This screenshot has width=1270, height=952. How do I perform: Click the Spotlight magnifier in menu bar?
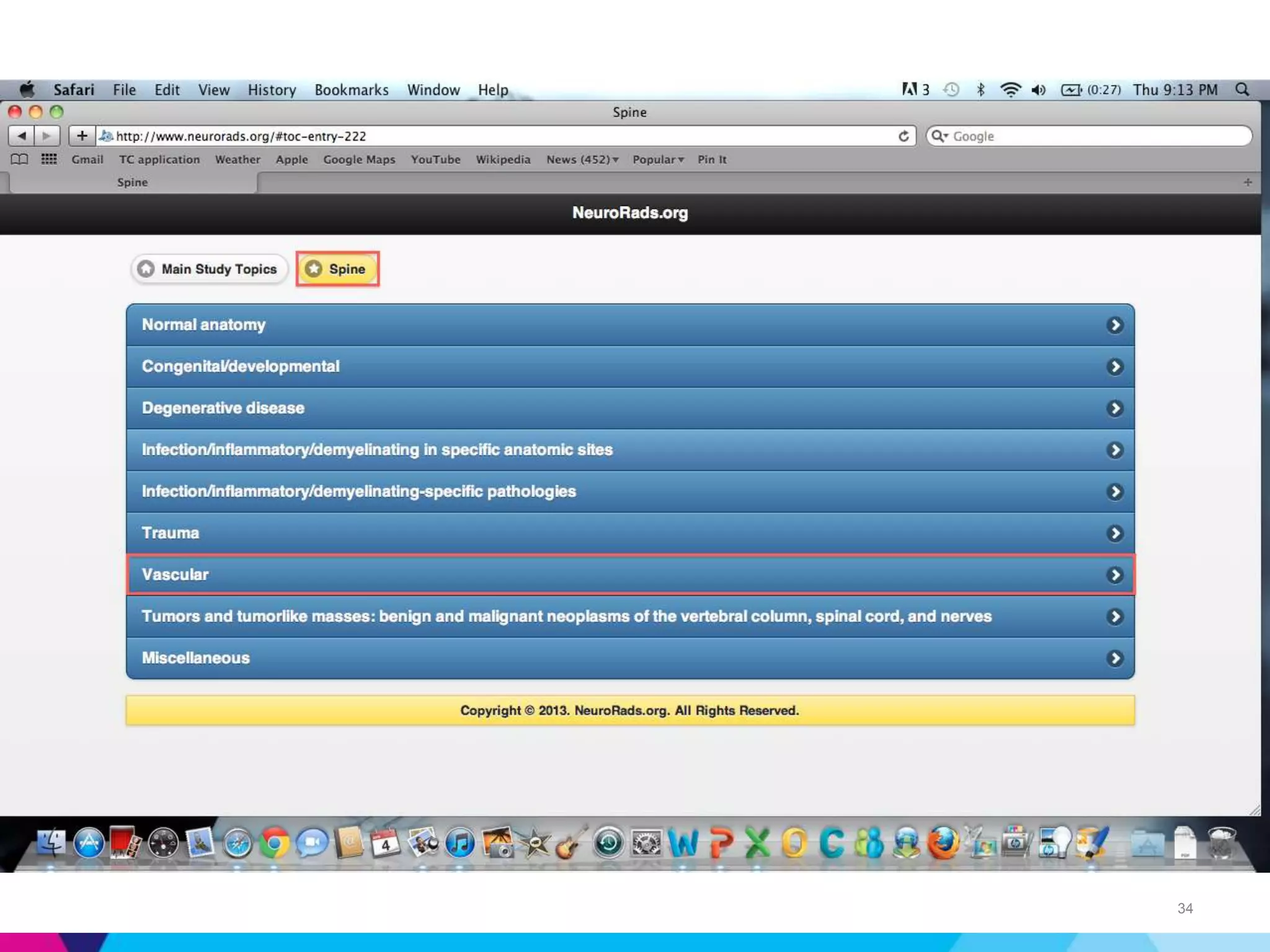(1242, 90)
